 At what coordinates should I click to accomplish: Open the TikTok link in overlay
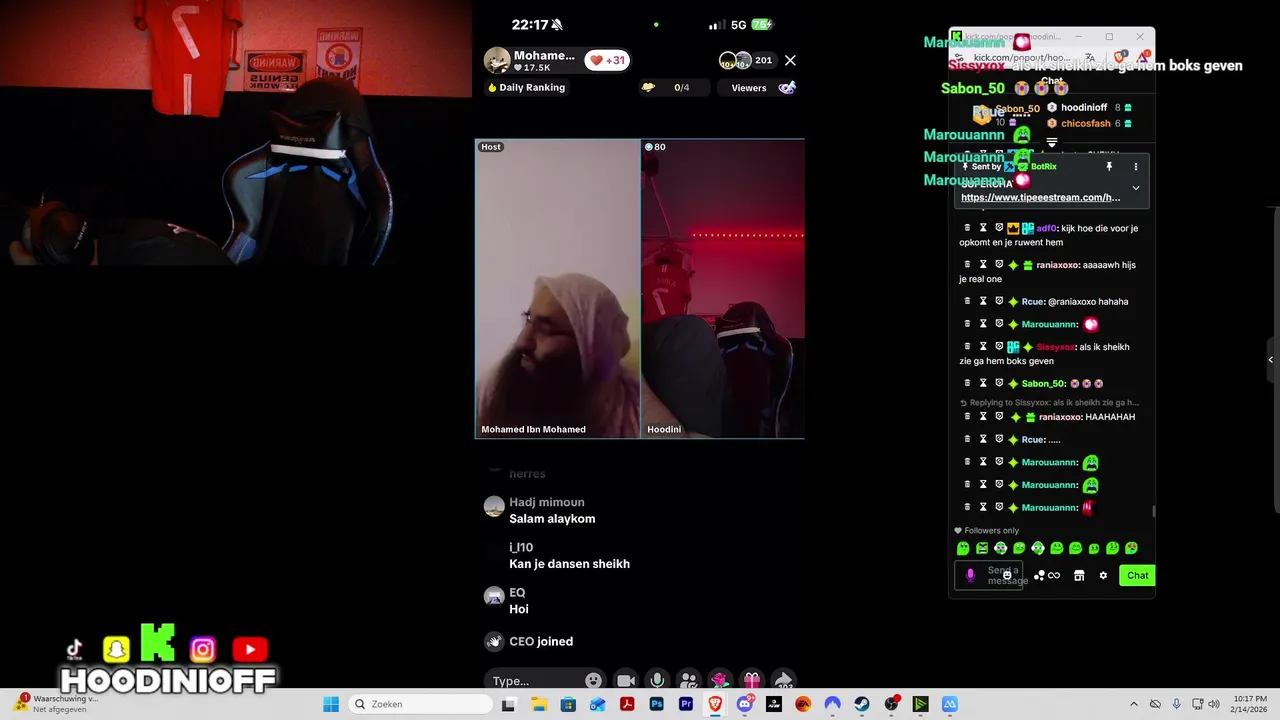point(75,650)
